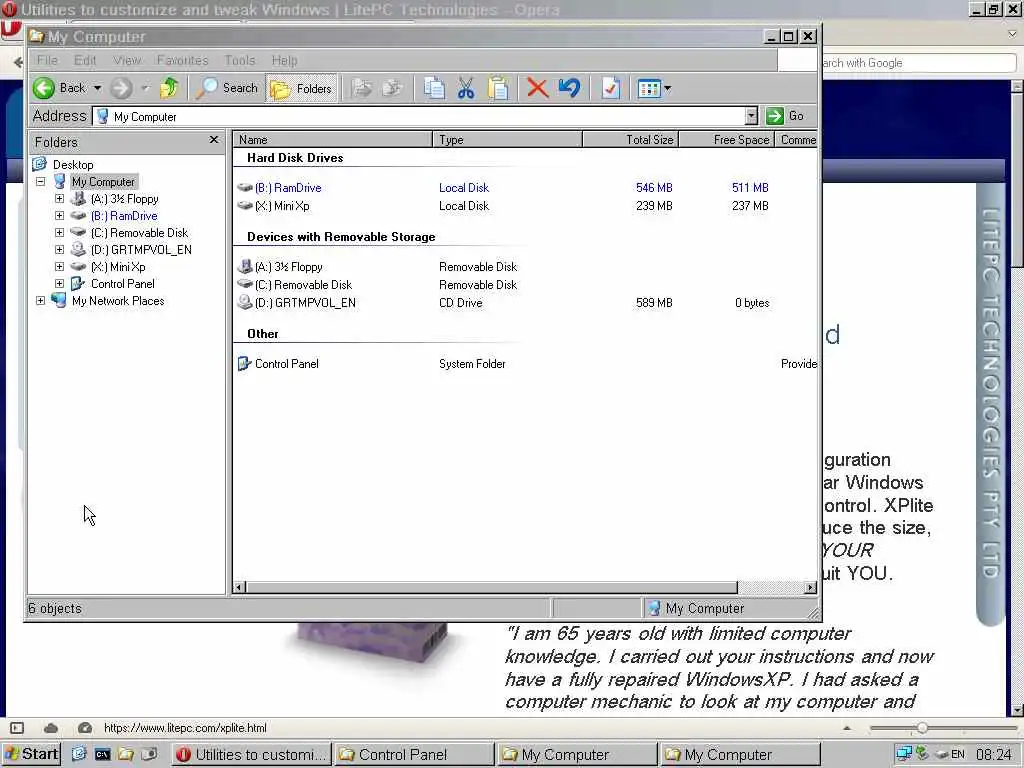This screenshot has width=1024, height=768.
Task: Select Control Panel icon in file list
Action: (244, 363)
